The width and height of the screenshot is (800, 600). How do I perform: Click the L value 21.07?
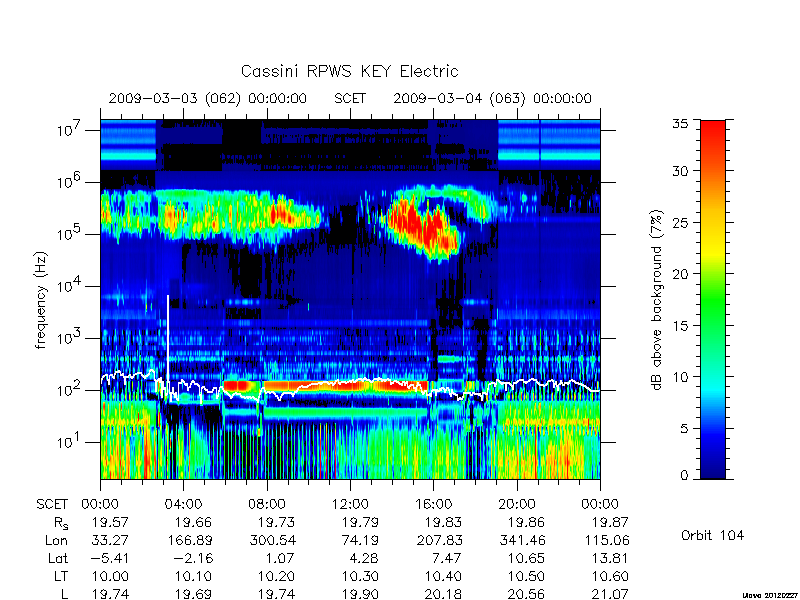[610, 594]
